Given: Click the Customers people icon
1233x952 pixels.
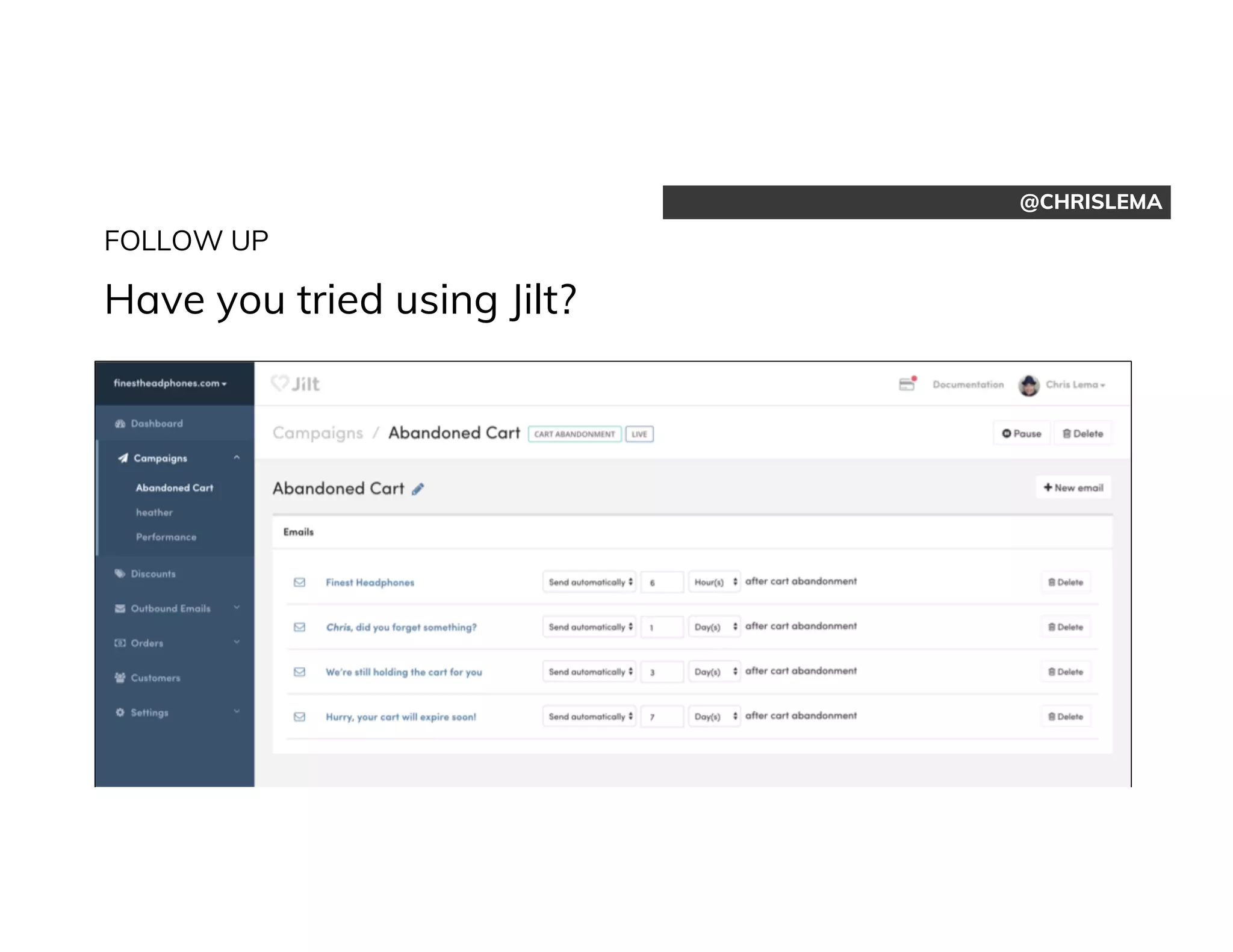Looking at the screenshot, I should coord(120,678).
